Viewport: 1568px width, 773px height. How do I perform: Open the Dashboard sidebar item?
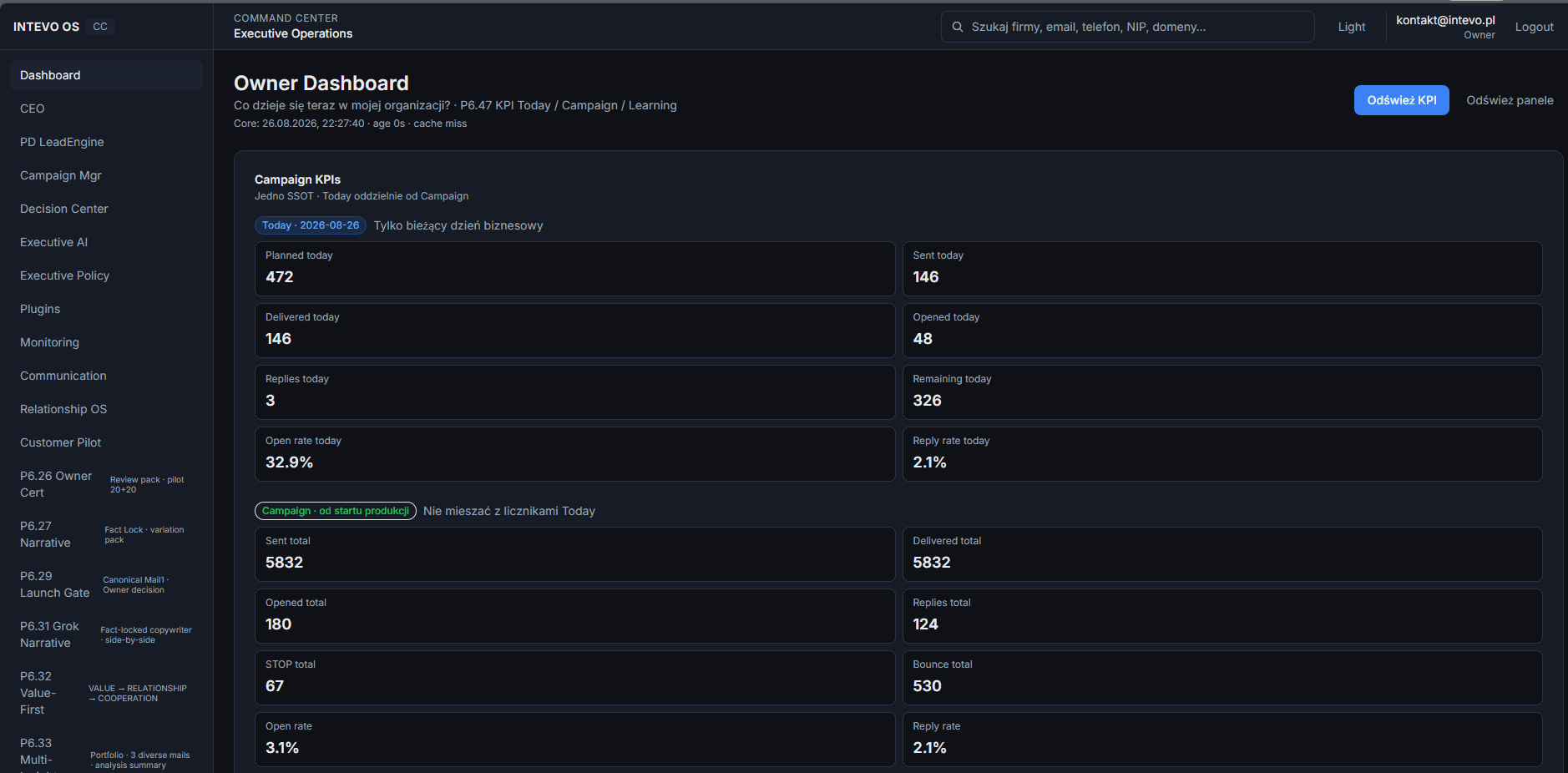(107, 75)
